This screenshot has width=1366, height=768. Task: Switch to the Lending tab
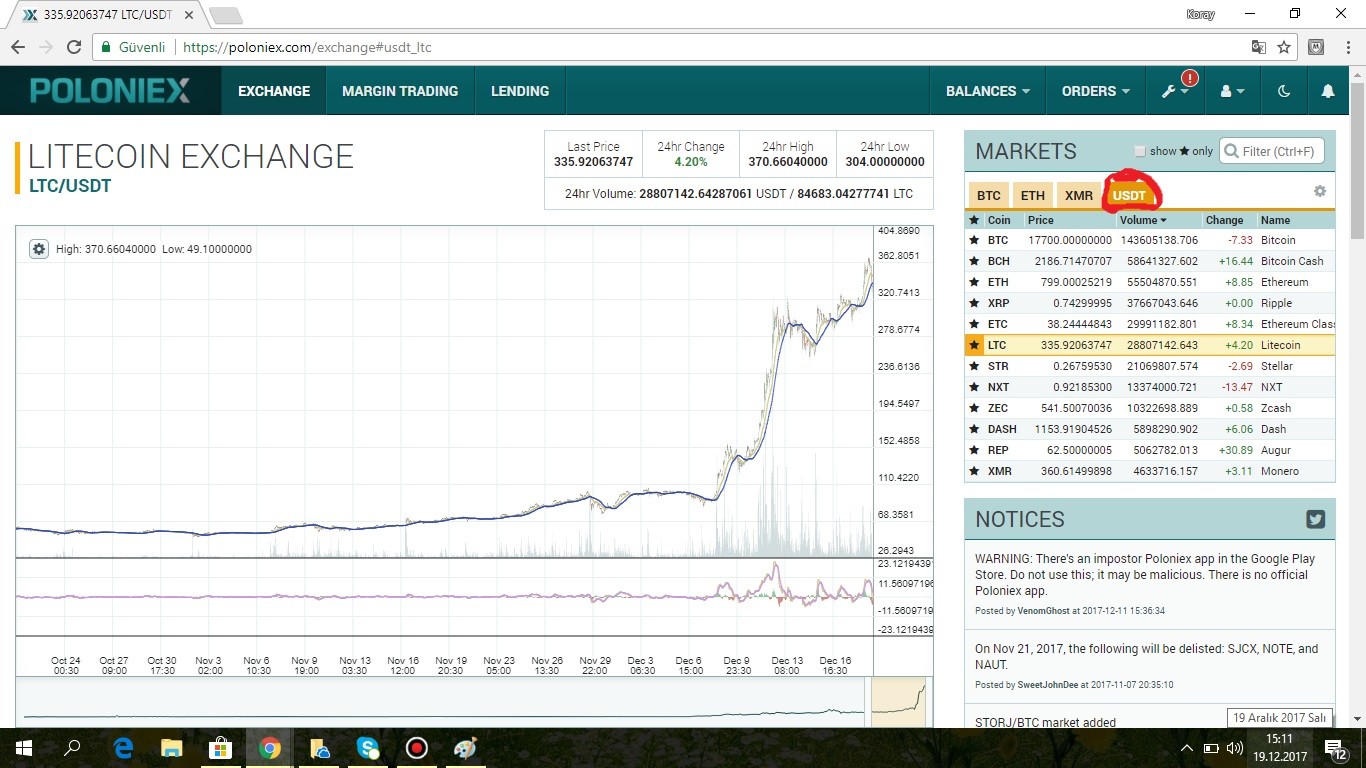[x=520, y=91]
